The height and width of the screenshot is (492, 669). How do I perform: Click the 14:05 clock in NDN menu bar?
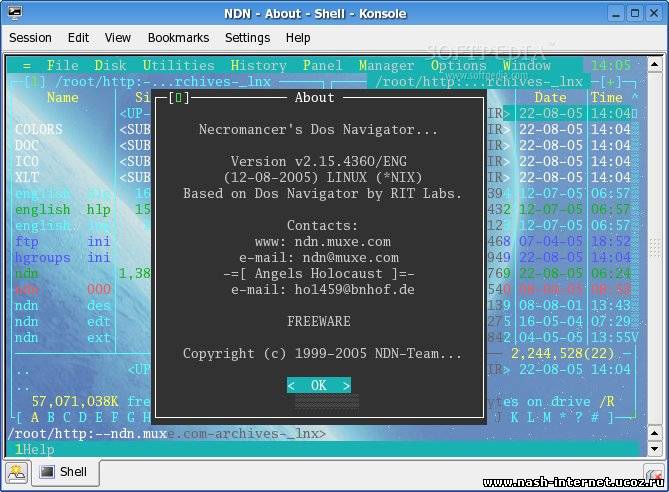[x=611, y=65]
